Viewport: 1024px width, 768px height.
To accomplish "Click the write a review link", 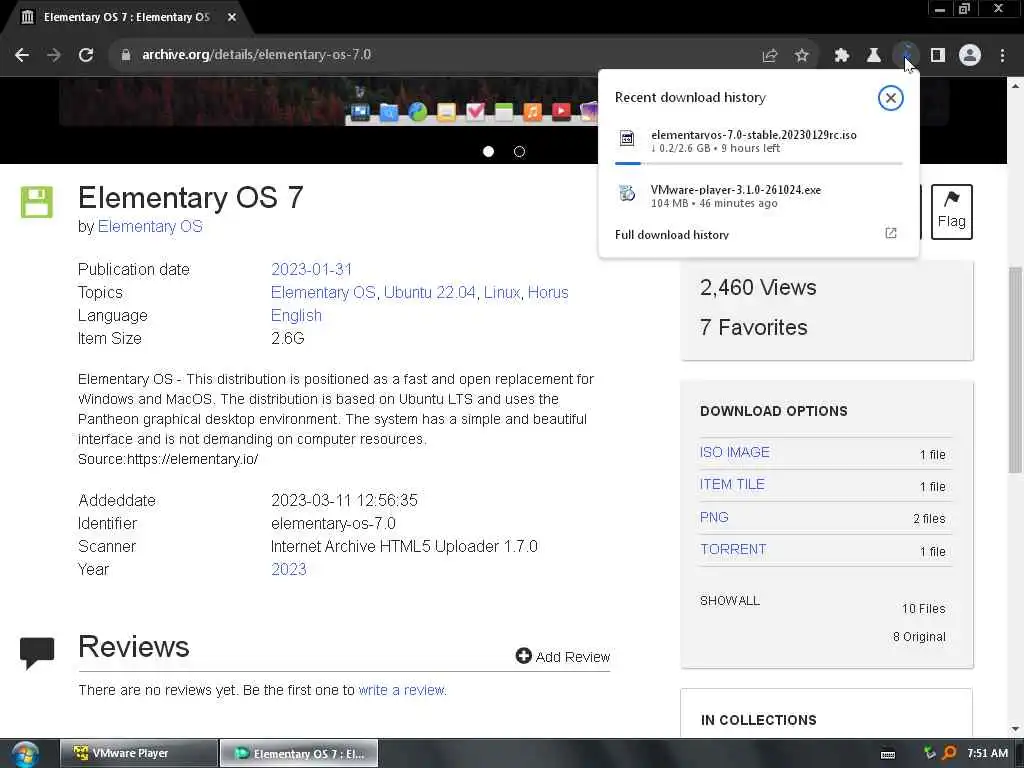I will point(402,690).
